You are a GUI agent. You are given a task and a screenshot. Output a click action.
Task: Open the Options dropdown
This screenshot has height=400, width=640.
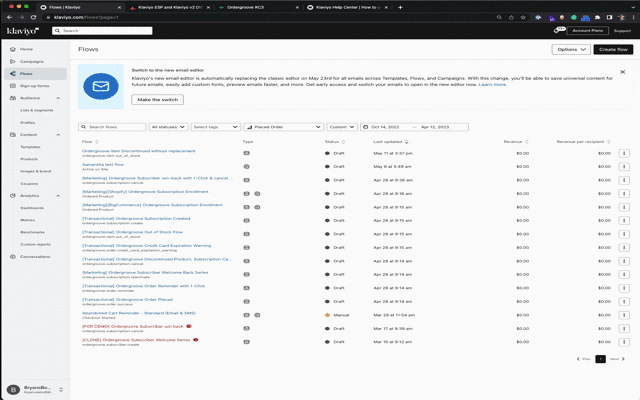coord(571,49)
